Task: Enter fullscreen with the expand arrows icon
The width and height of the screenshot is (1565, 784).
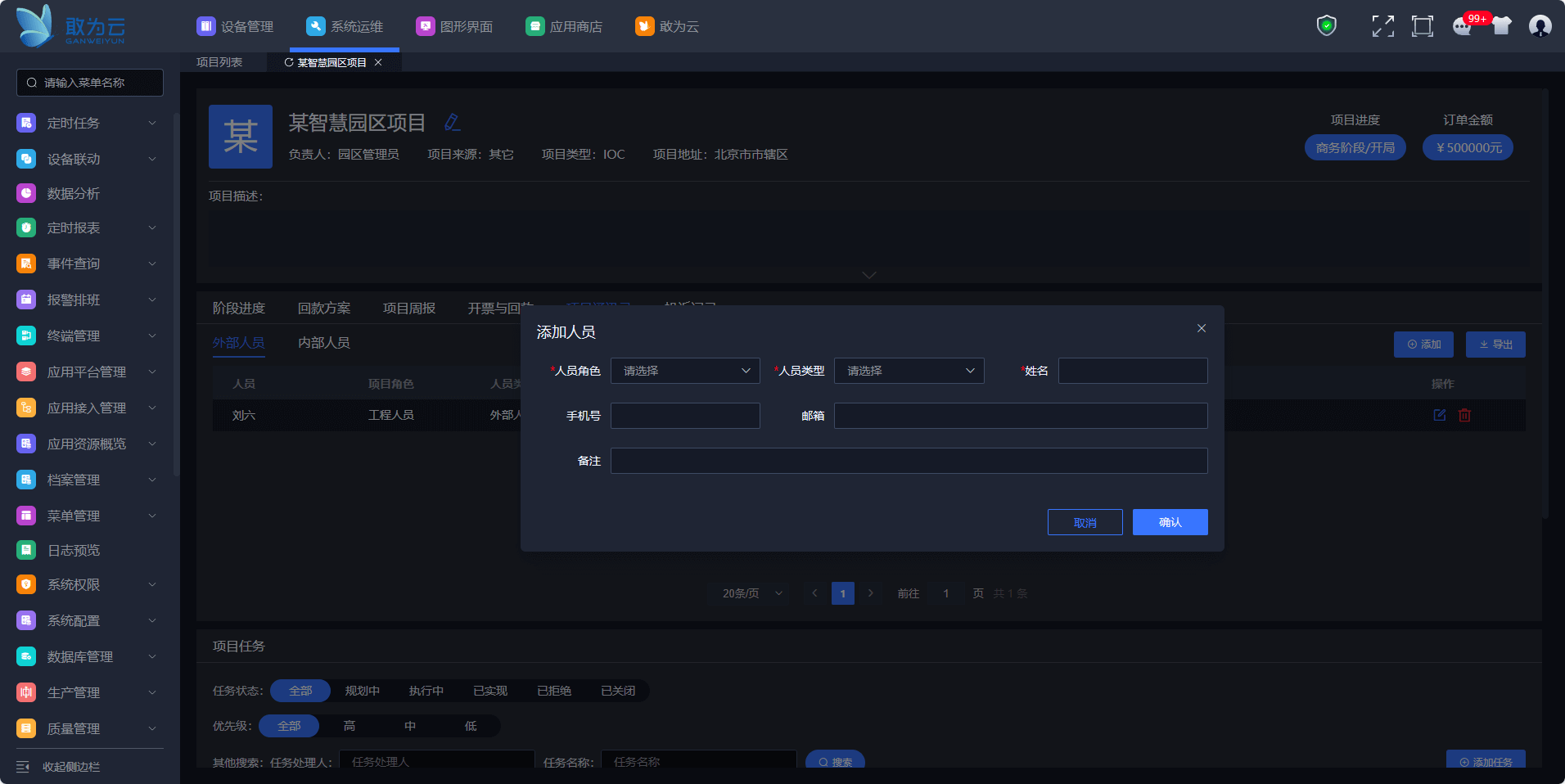Action: [x=1382, y=26]
